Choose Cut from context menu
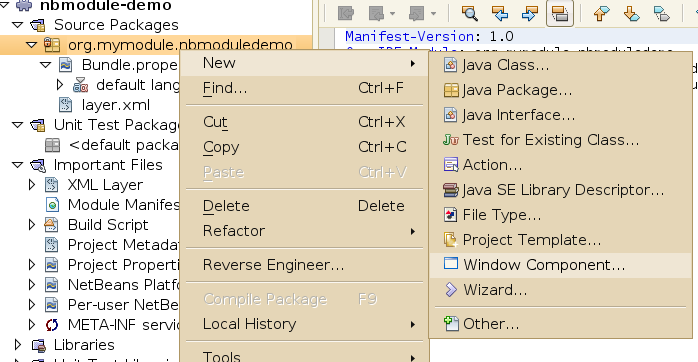This screenshot has width=698, height=362. tap(304, 122)
